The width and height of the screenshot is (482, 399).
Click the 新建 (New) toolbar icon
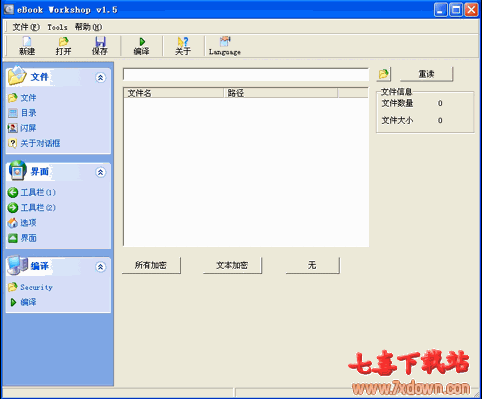(27, 46)
